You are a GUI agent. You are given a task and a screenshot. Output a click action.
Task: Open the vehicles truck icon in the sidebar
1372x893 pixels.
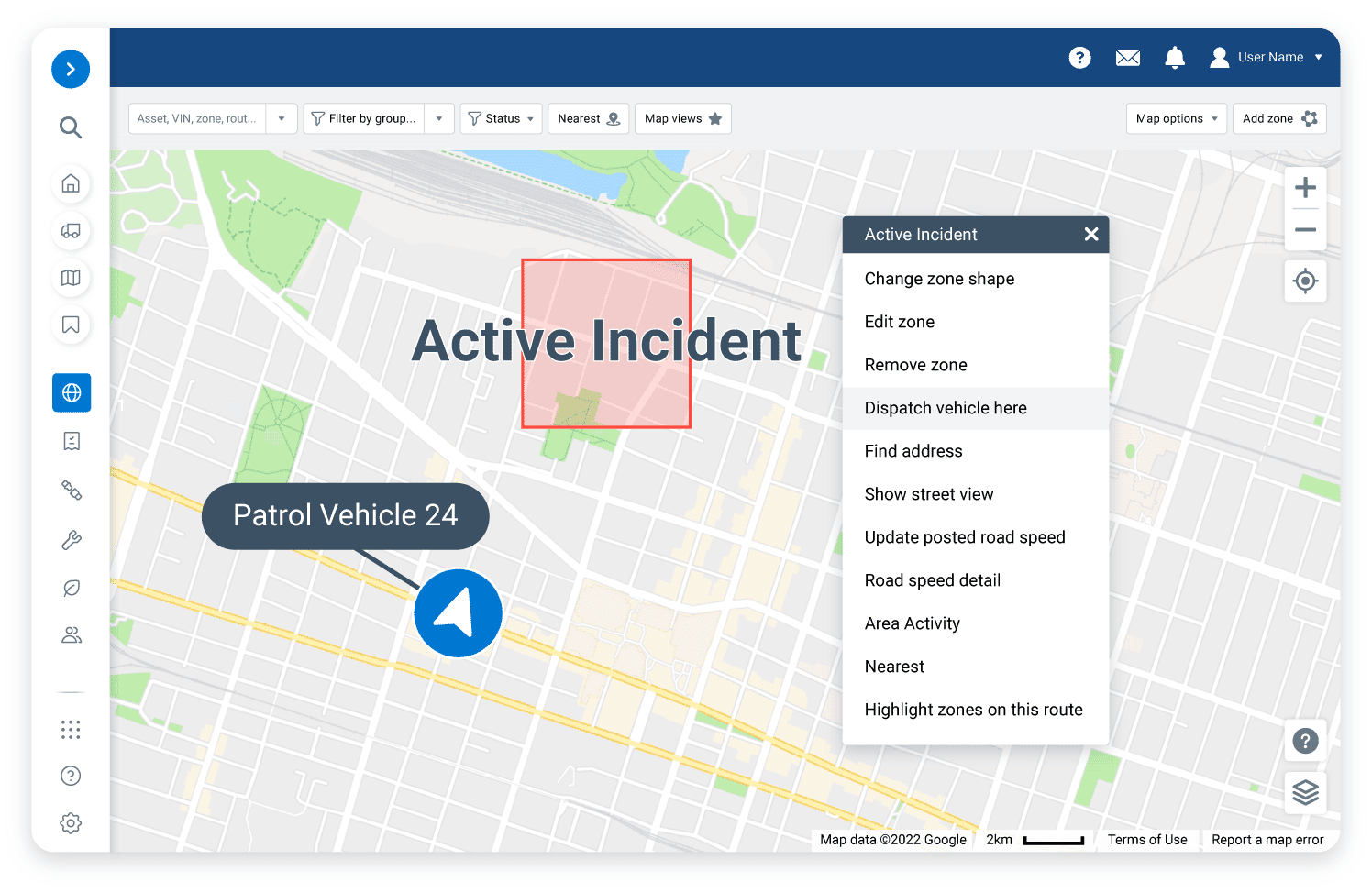click(71, 231)
